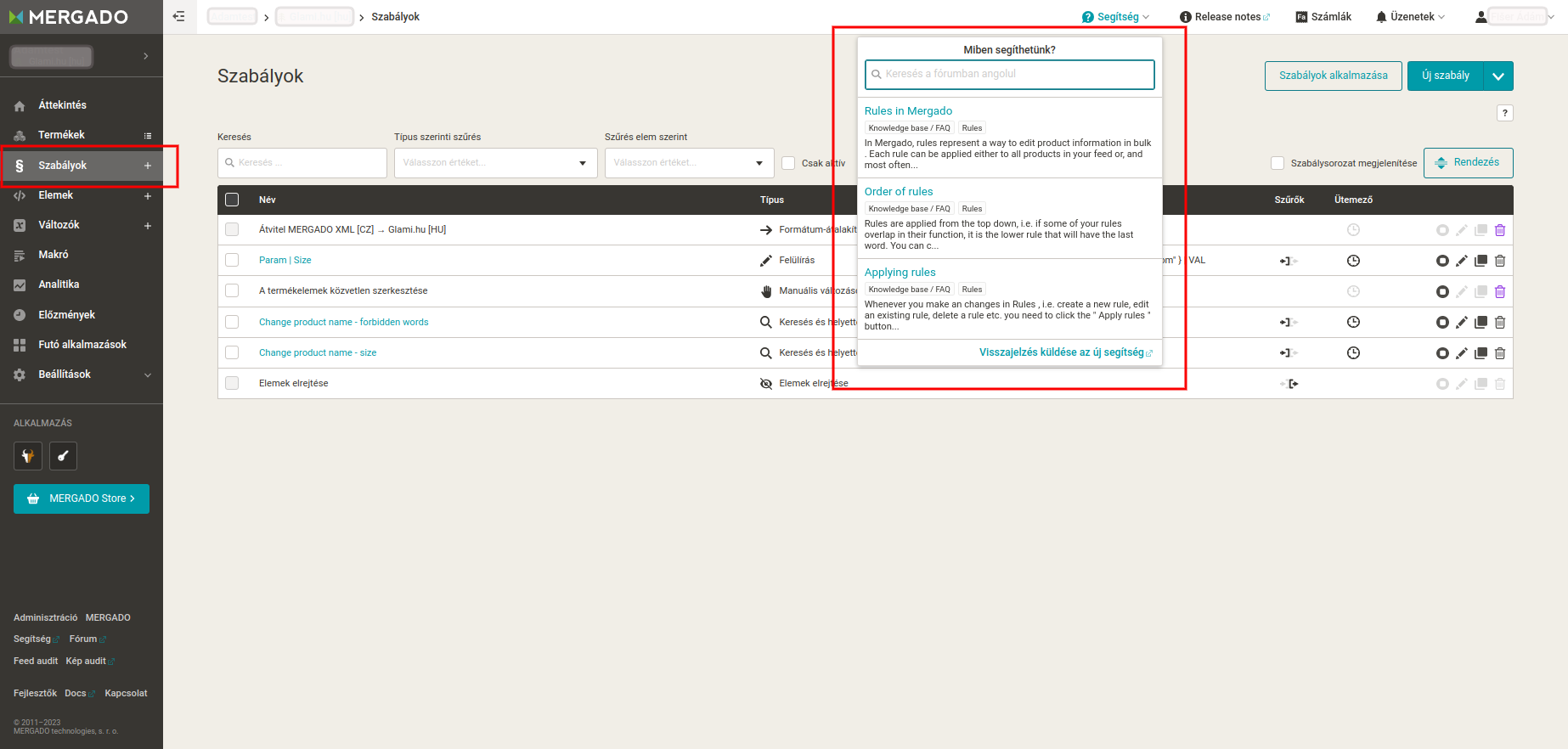Click the bull-head app icon in the sidebar
The width and height of the screenshot is (1568, 749).
[x=28, y=456]
